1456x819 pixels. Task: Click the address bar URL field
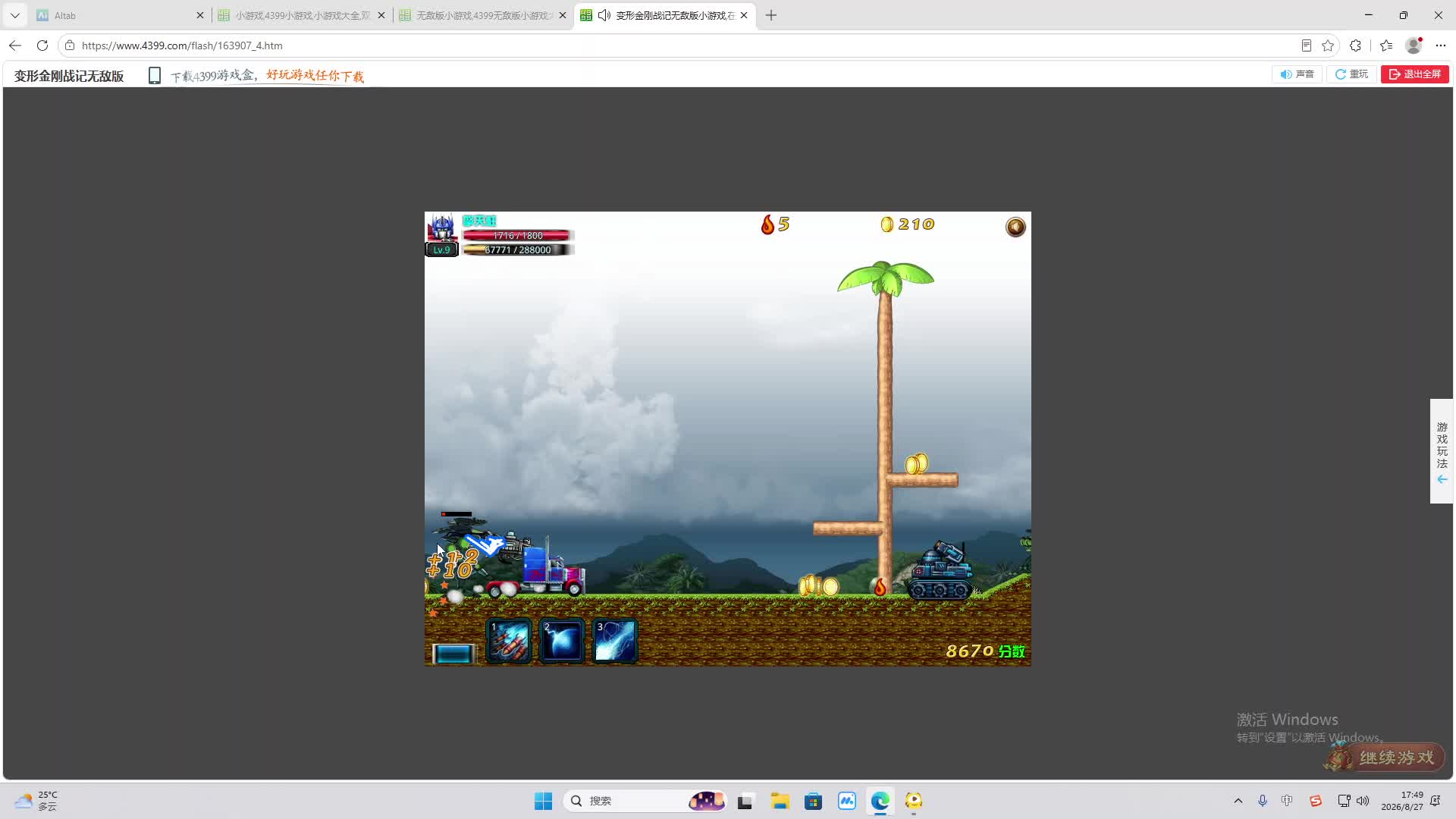click(x=682, y=45)
